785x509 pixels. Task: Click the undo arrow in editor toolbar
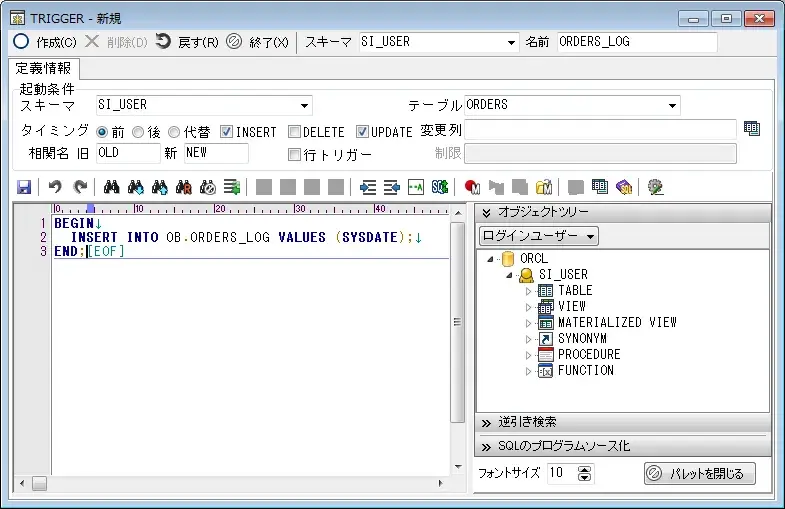[x=55, y=187]
